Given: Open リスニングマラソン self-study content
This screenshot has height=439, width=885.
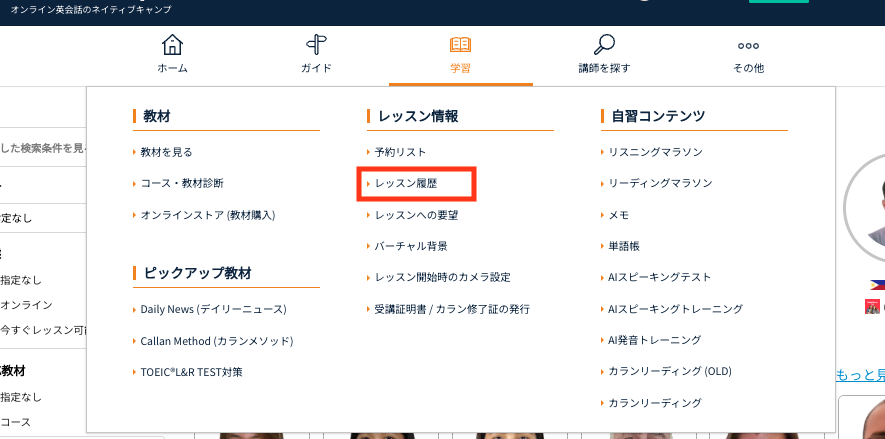Looking at the screenshot, I should click(655, 152).
